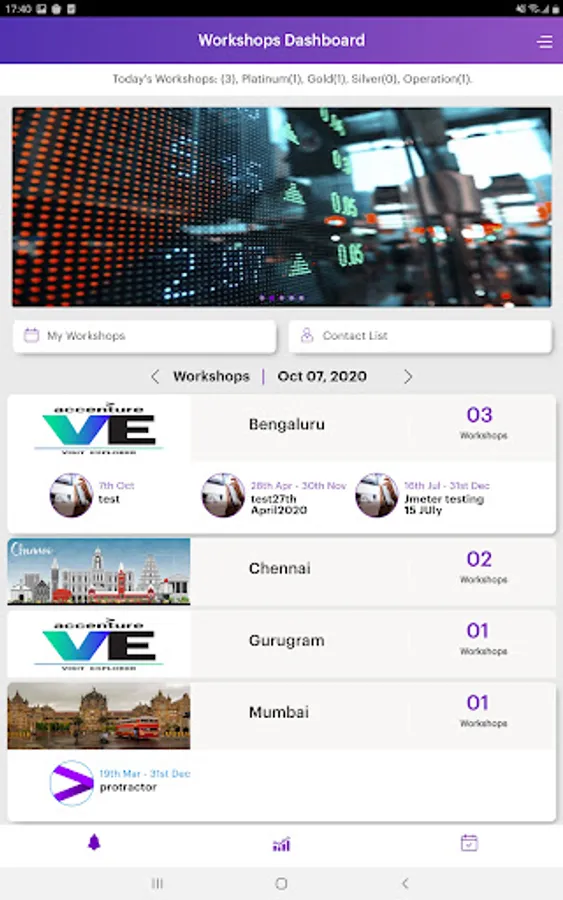Go to next workshop date arrow
563x900 pixels.
408,377
